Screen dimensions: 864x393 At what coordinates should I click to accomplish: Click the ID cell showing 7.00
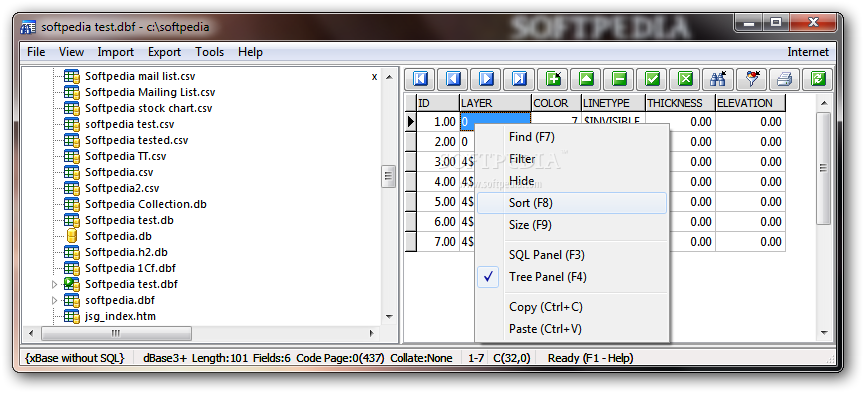(438, 241)
